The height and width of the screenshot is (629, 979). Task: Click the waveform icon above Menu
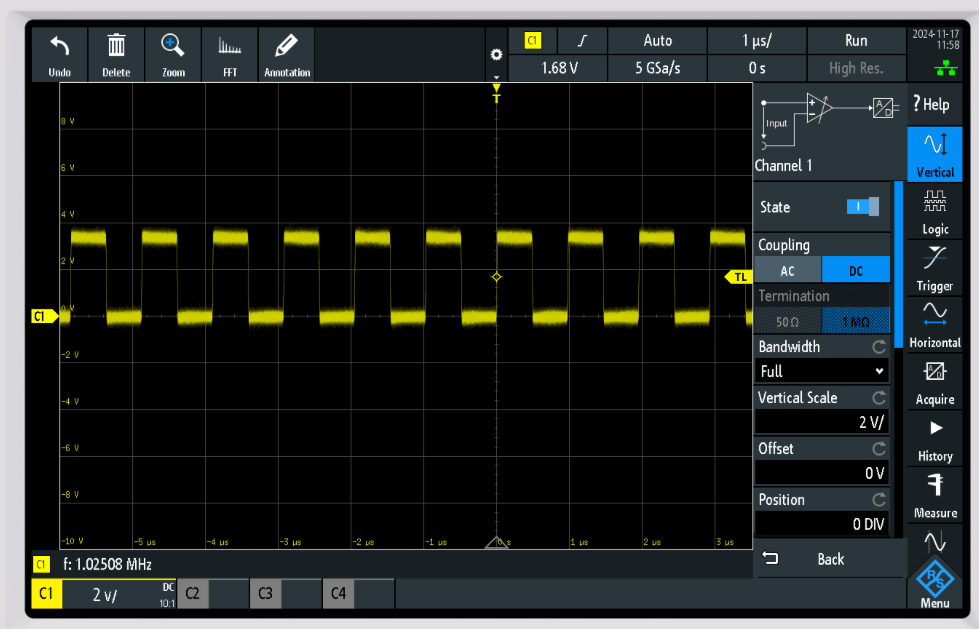click(x=935, y=542)
